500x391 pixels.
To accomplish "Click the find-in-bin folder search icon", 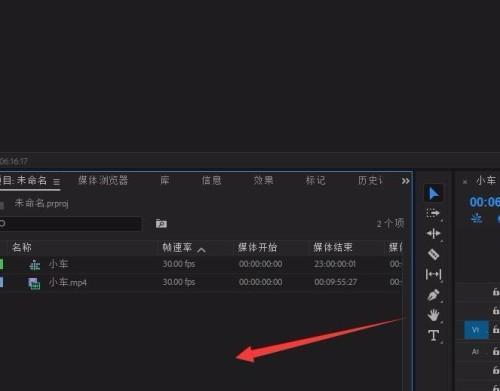I will [161, 223].
